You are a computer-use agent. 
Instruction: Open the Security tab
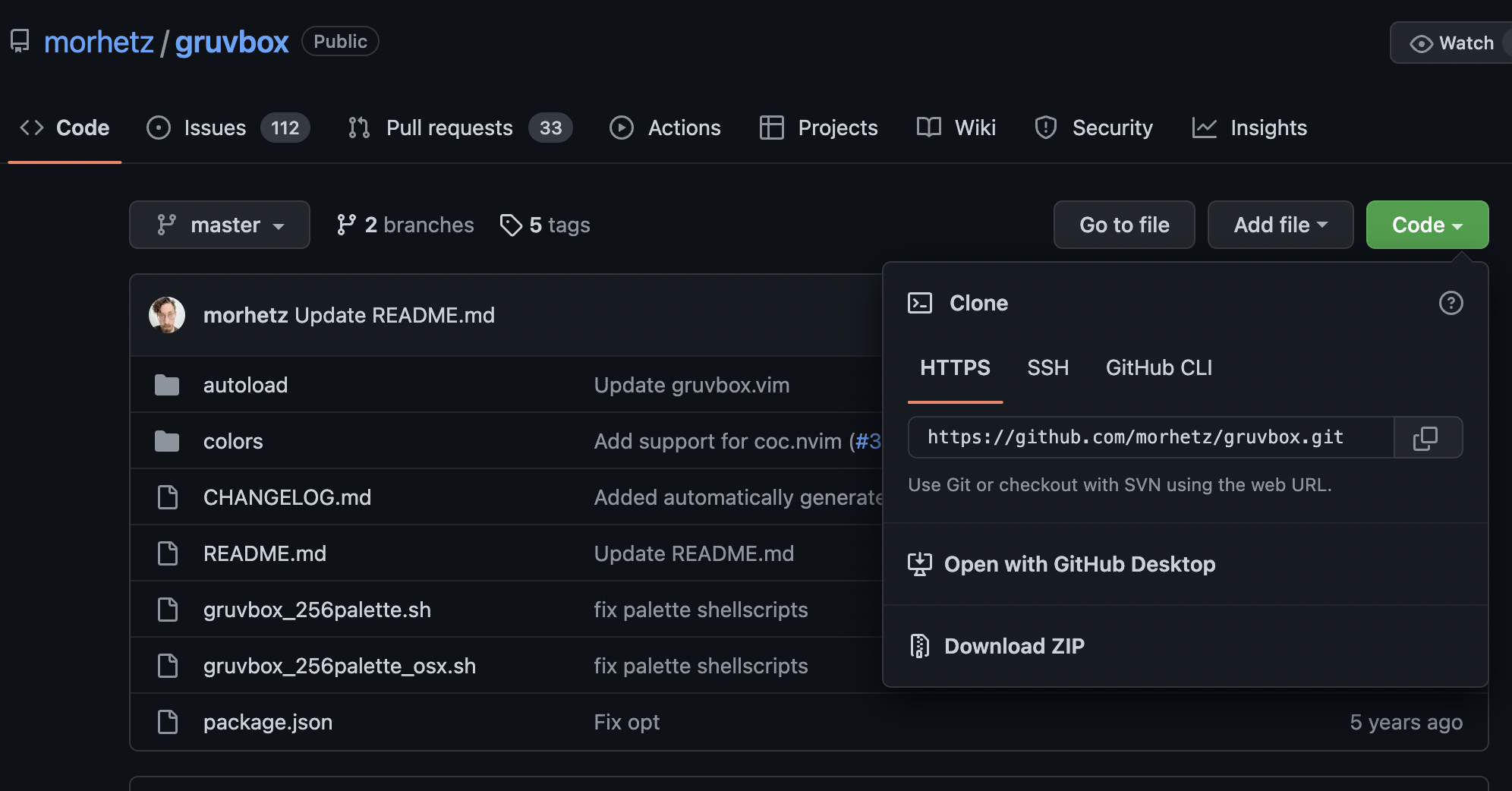[x=1094, y=128]
